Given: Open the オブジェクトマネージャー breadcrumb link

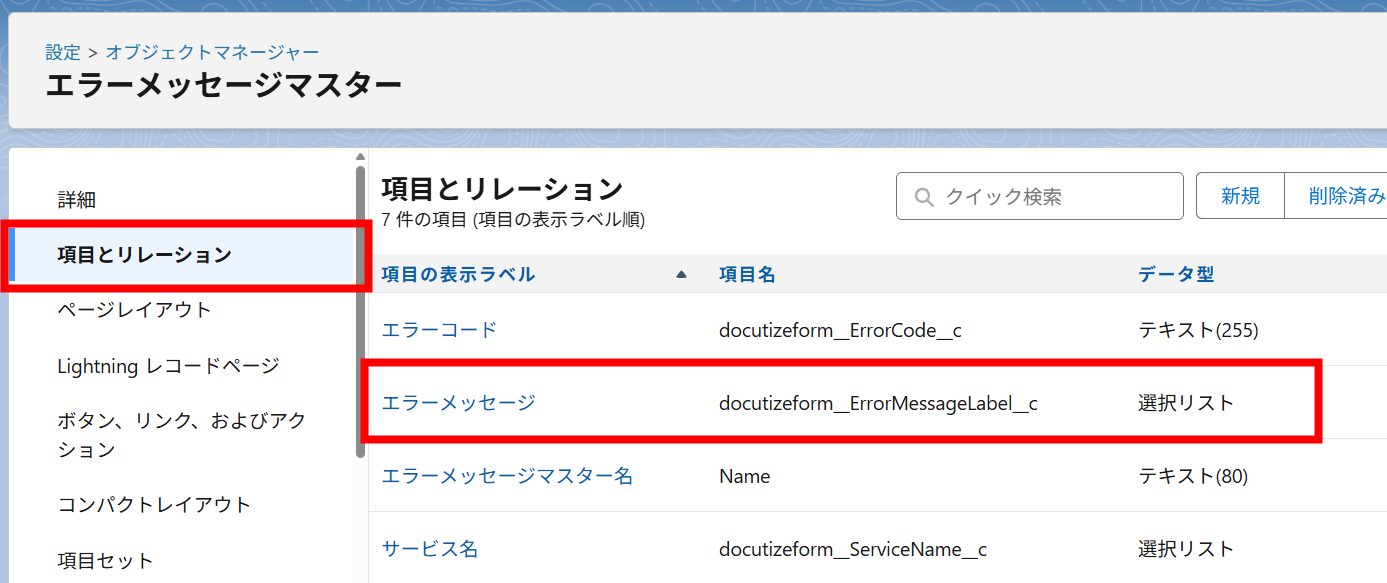Looking at the screenshot, I should pyautogui.click(x=212, y=52).
